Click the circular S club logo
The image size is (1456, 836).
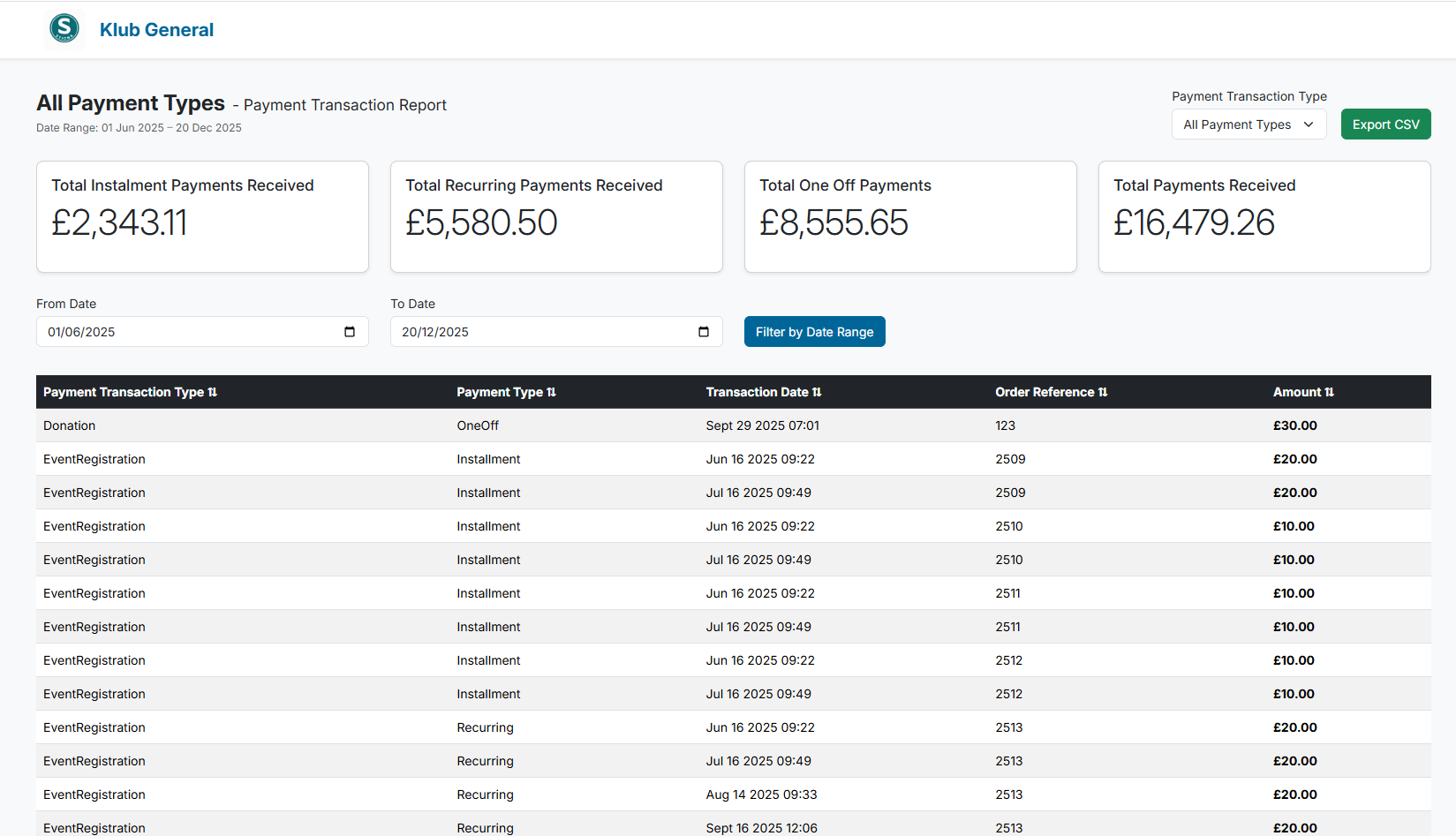[x=64, y=29]
